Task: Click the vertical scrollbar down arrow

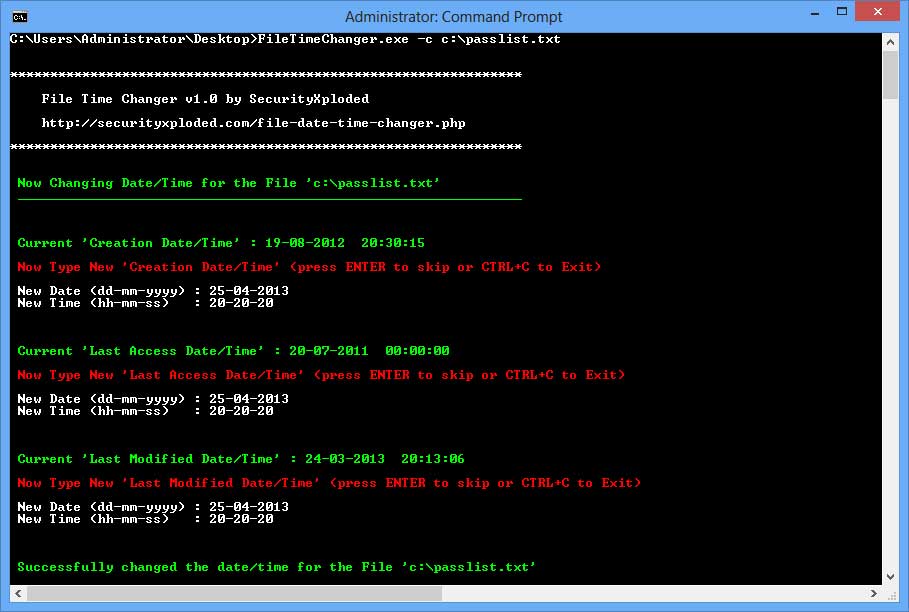Action: coord(888,574)
